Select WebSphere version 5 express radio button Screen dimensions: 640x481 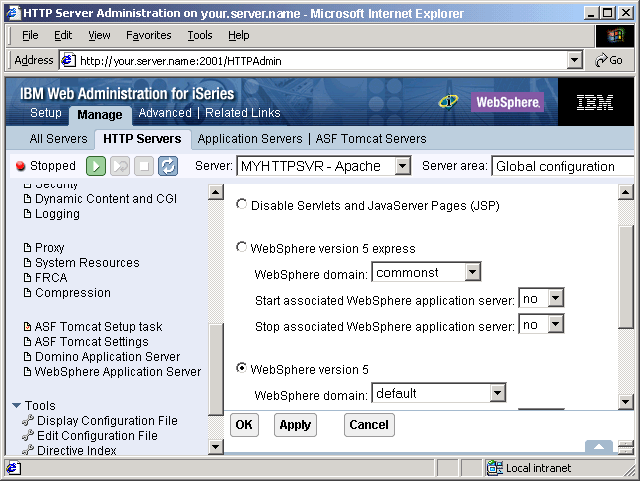pos(241,247)
